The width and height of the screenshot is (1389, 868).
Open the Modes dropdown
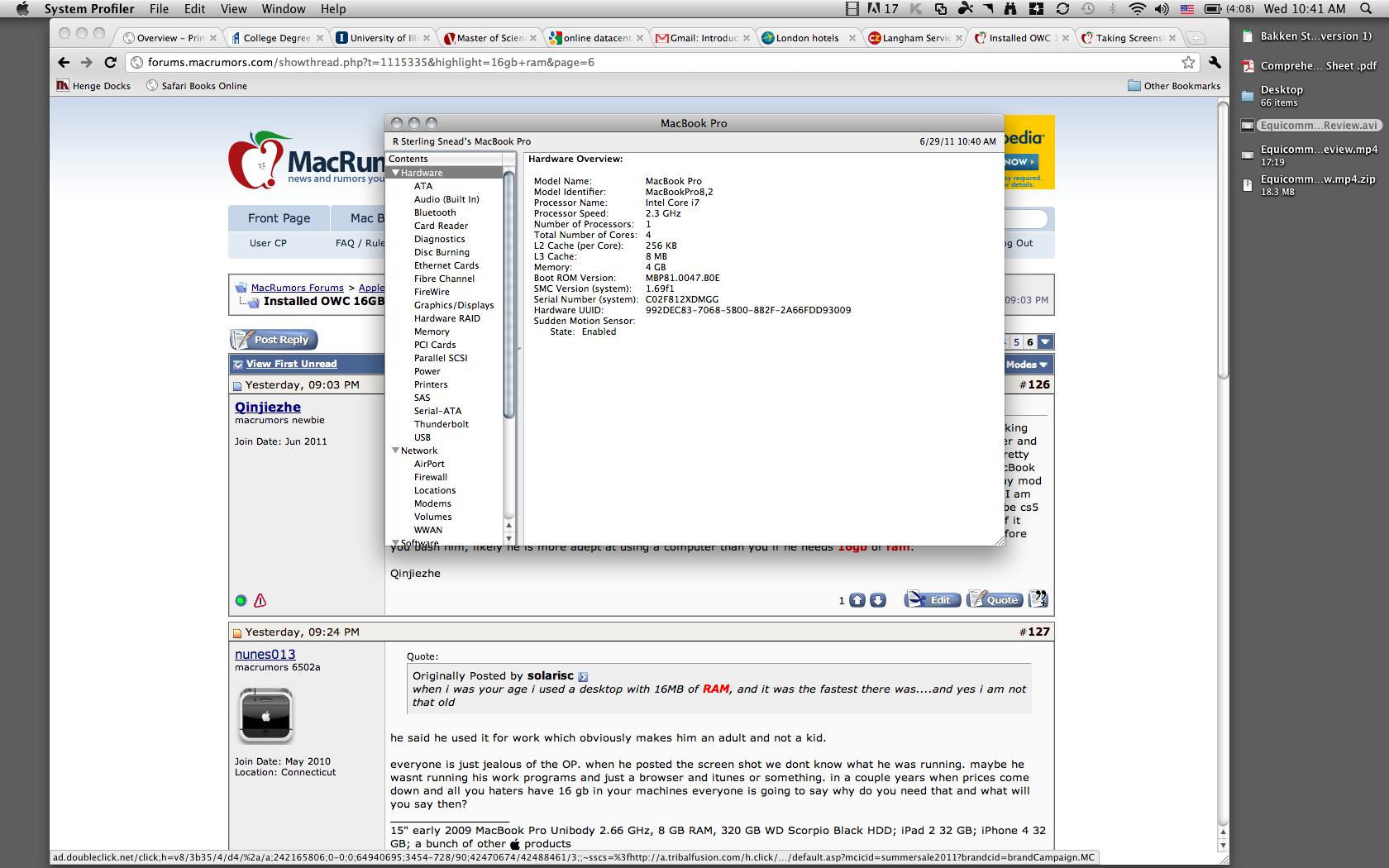[x=1027, y=365]
